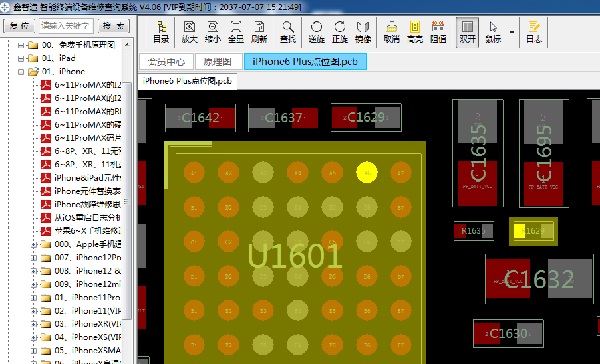Toggle the 双开 dual-window button
Screen dimensions: 600x364
(x=467, y=32)
